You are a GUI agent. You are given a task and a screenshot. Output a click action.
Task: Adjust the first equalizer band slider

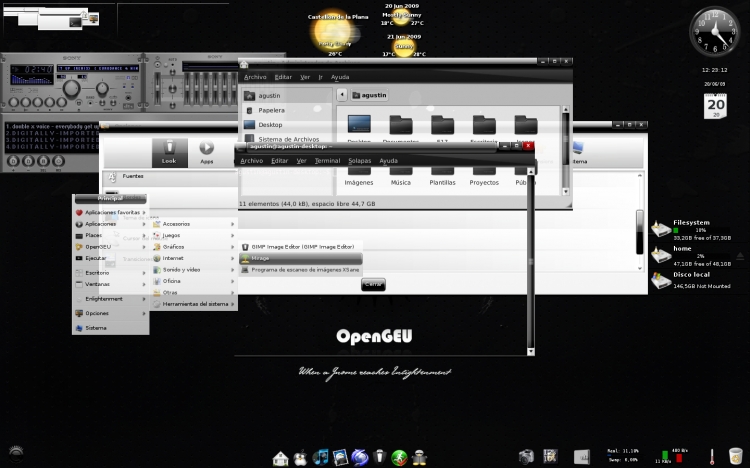point(188,89)
